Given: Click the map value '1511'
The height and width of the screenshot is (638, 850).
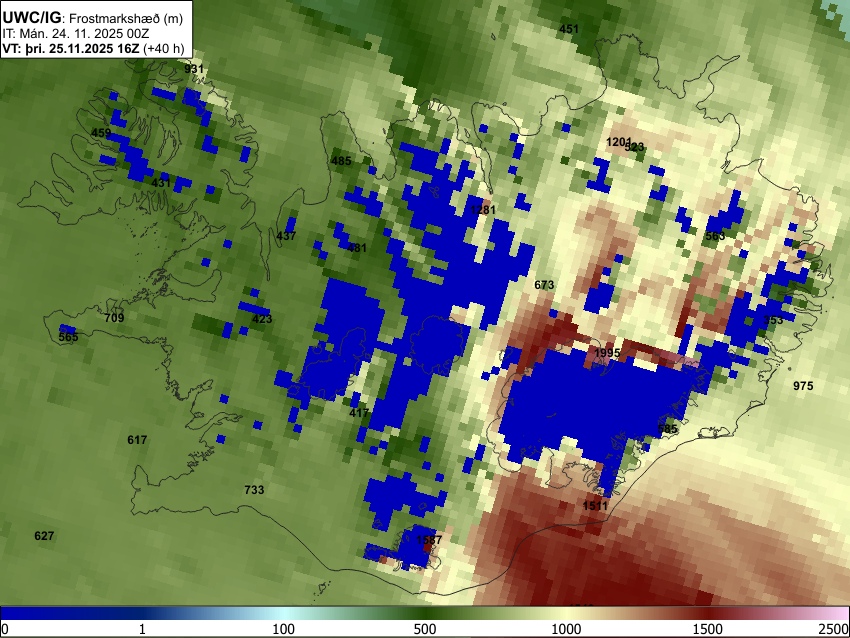Looking at the screenshot, I should pos(595,506).
